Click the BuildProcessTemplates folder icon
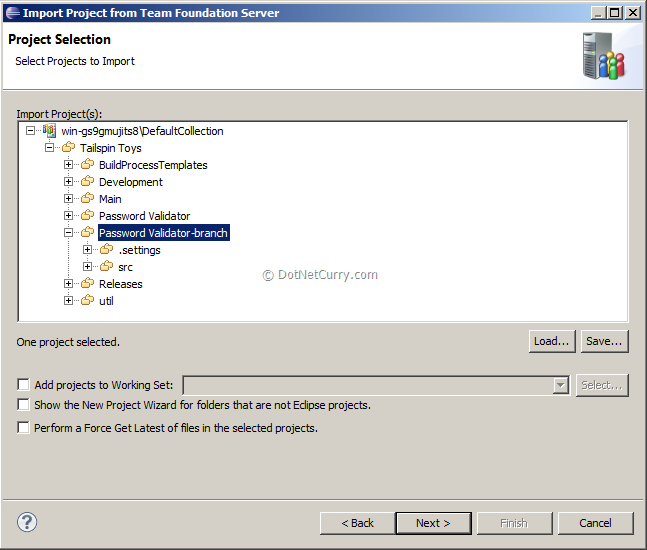The width and height of the screenshot is (647, 550). click(x=87, y=164)
